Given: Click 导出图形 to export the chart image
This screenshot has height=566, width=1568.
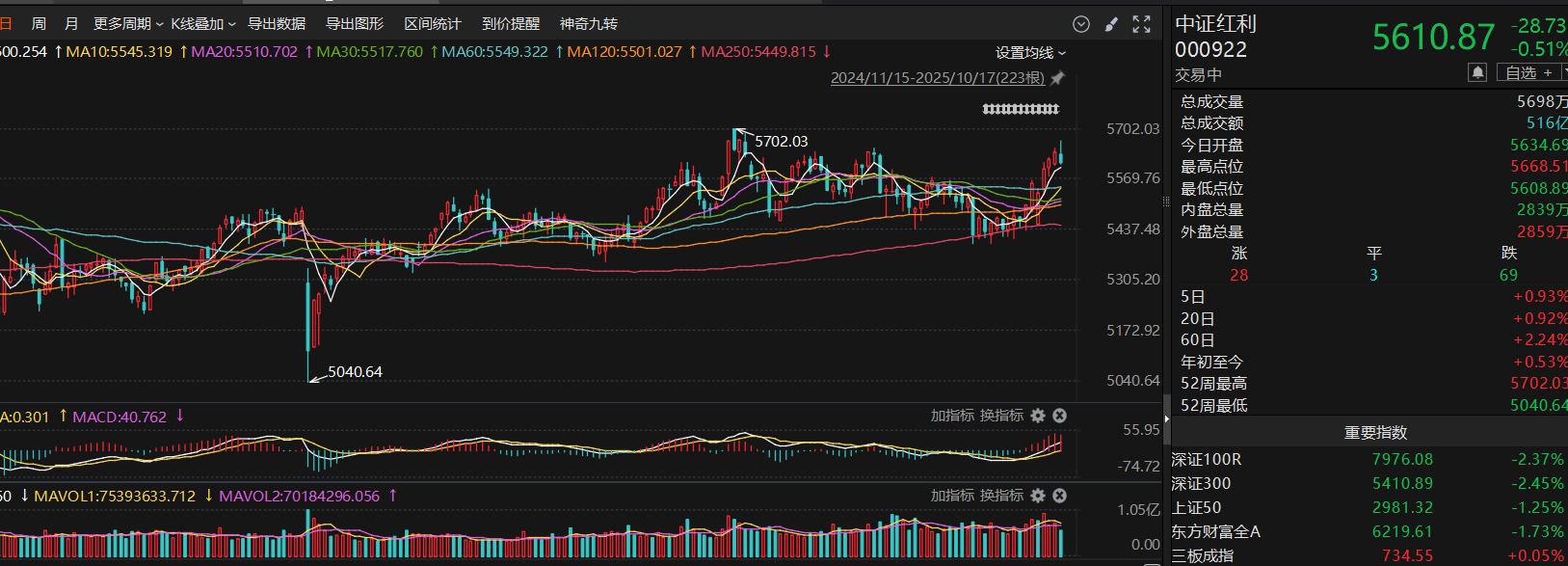Looking at the screenshot, I should 355,24.
